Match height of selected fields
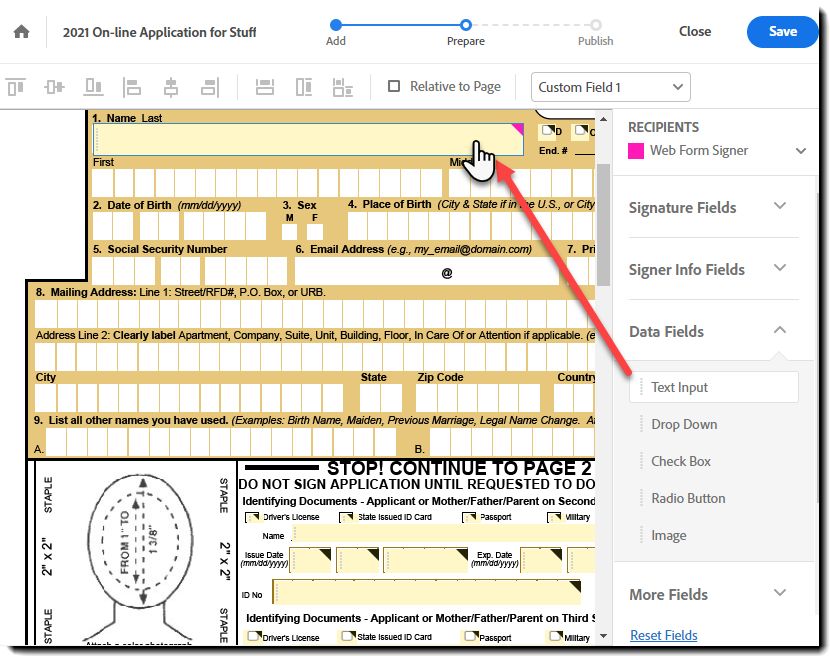The height and width of the screenshot is (656, 830). pyautogui.click(x=304, y=87)
